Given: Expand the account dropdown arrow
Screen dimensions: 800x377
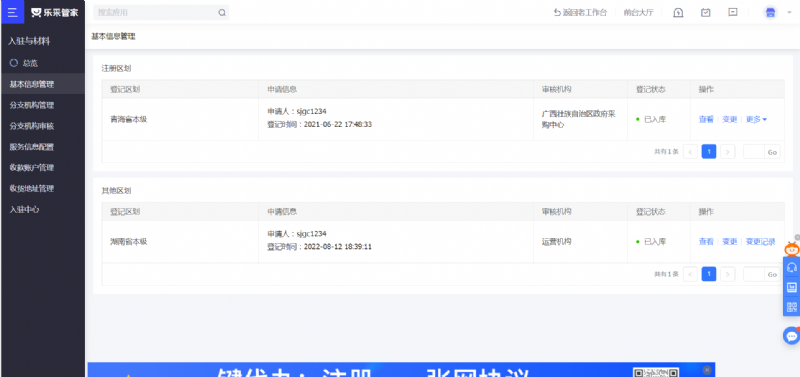Looking at the screenshot, I should point(789,13).
